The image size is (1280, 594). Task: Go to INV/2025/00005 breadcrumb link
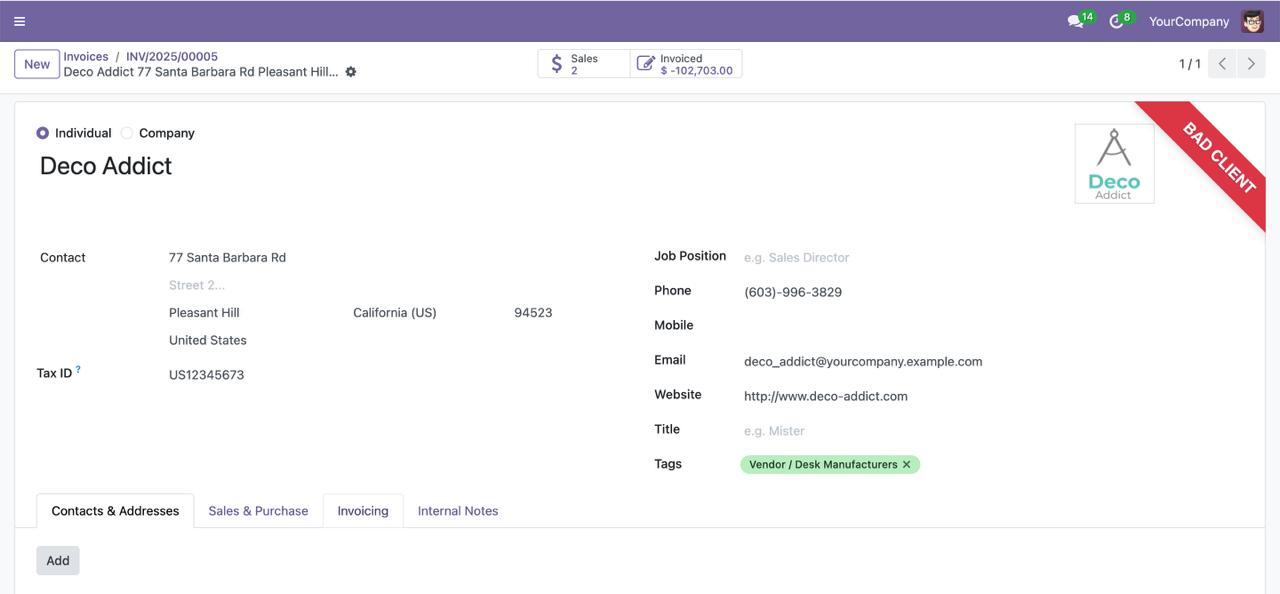[172, 57]
